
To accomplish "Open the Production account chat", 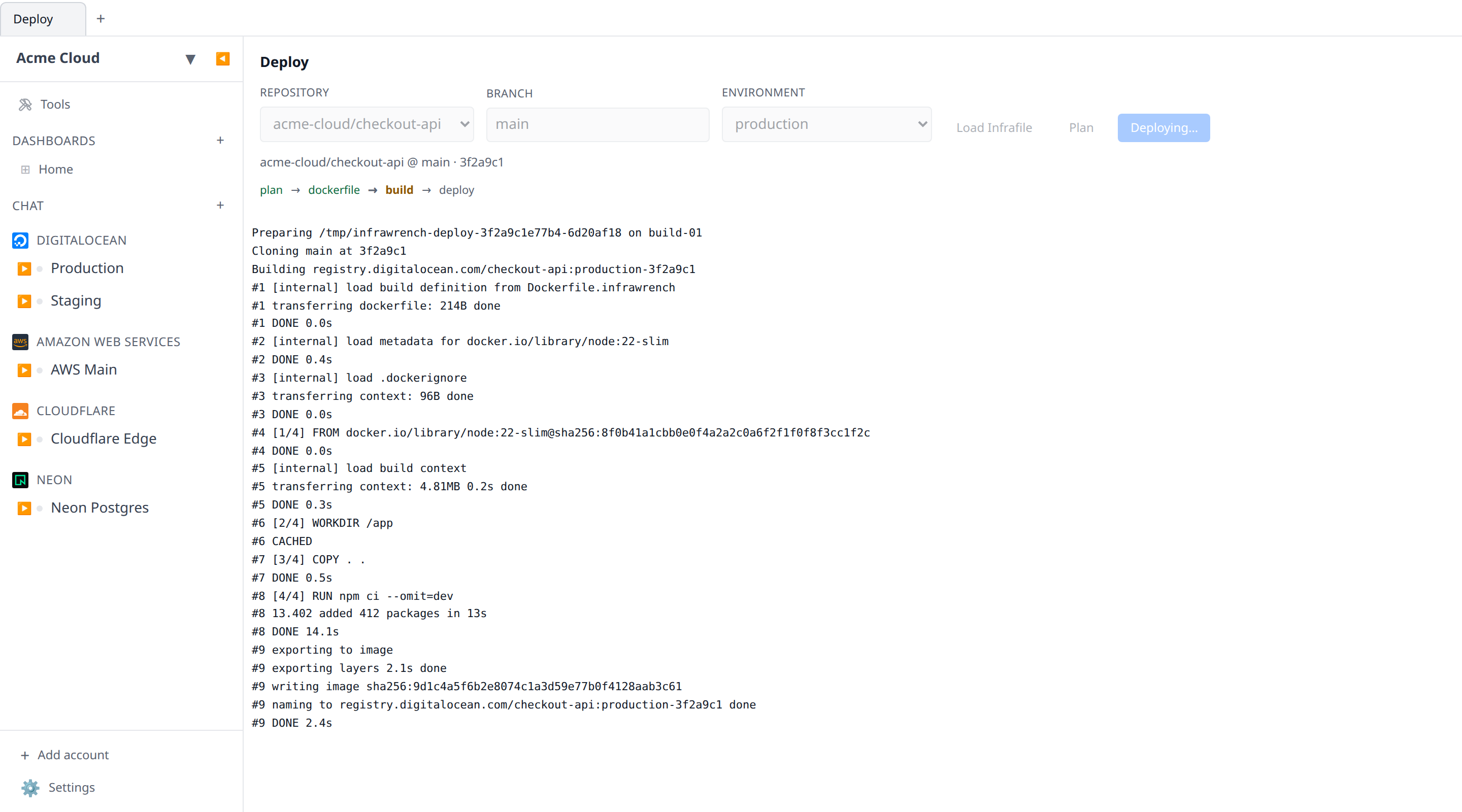I will (87, 268).
